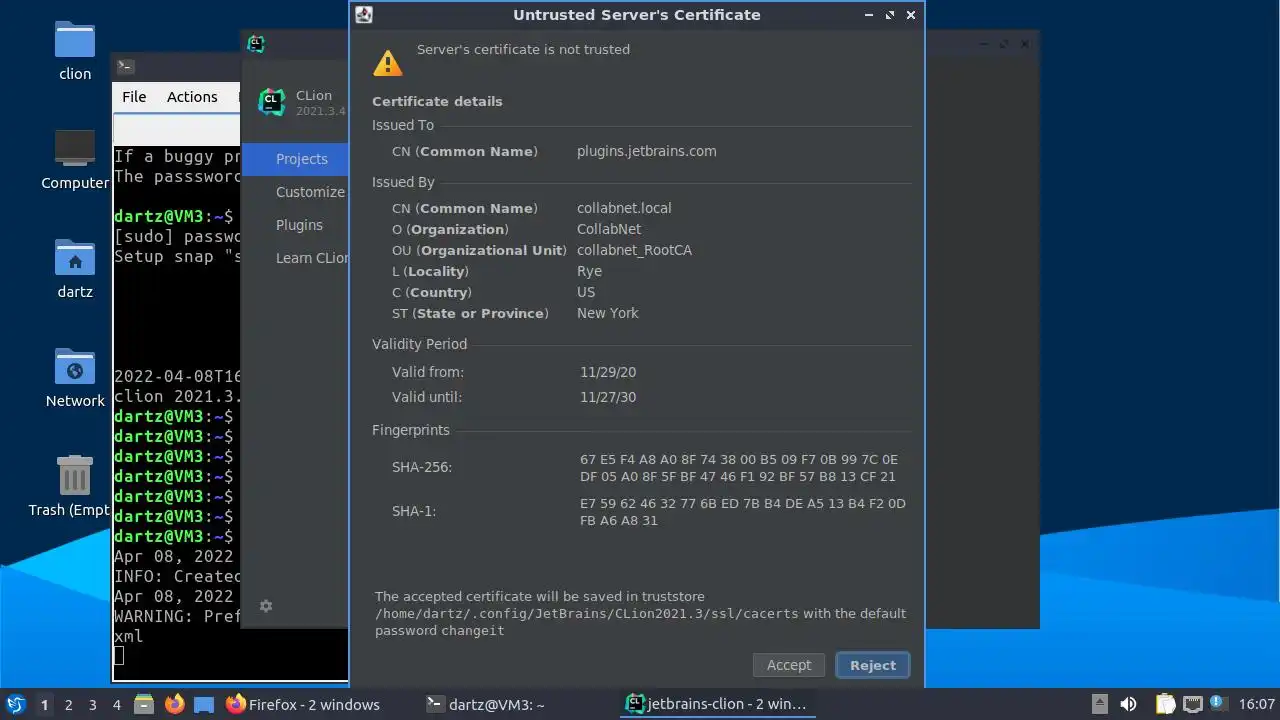Click the Certificate details heading

pyautogui.click(x=437, y=101)
